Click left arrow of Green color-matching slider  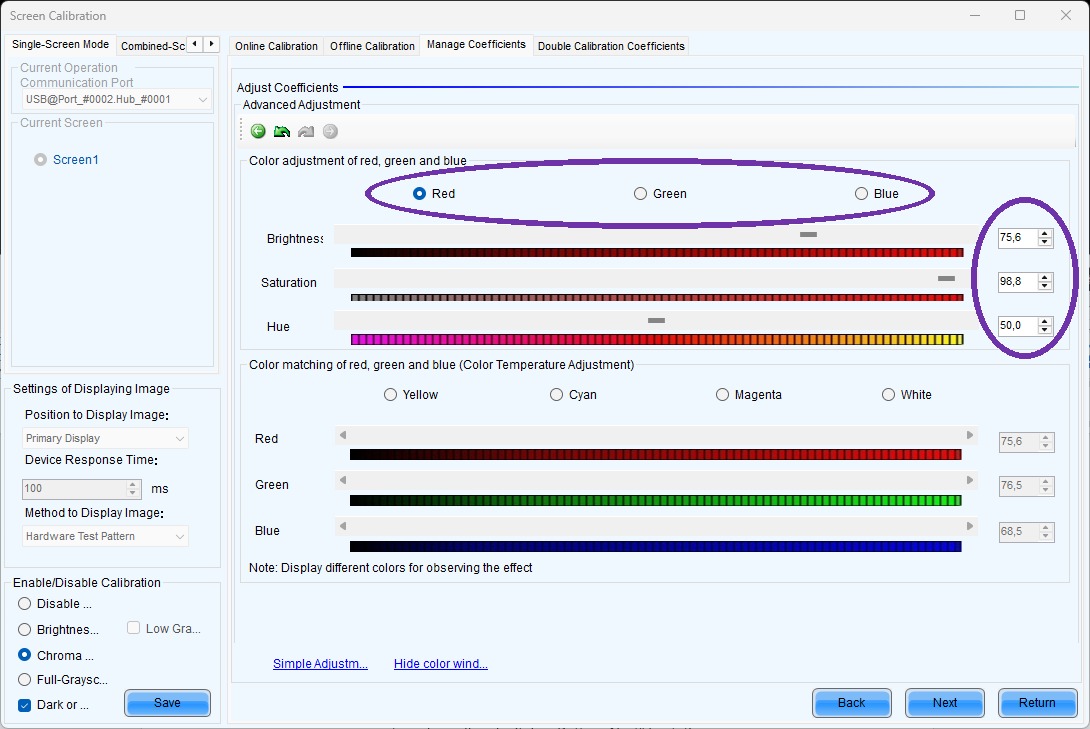(343, 480)
